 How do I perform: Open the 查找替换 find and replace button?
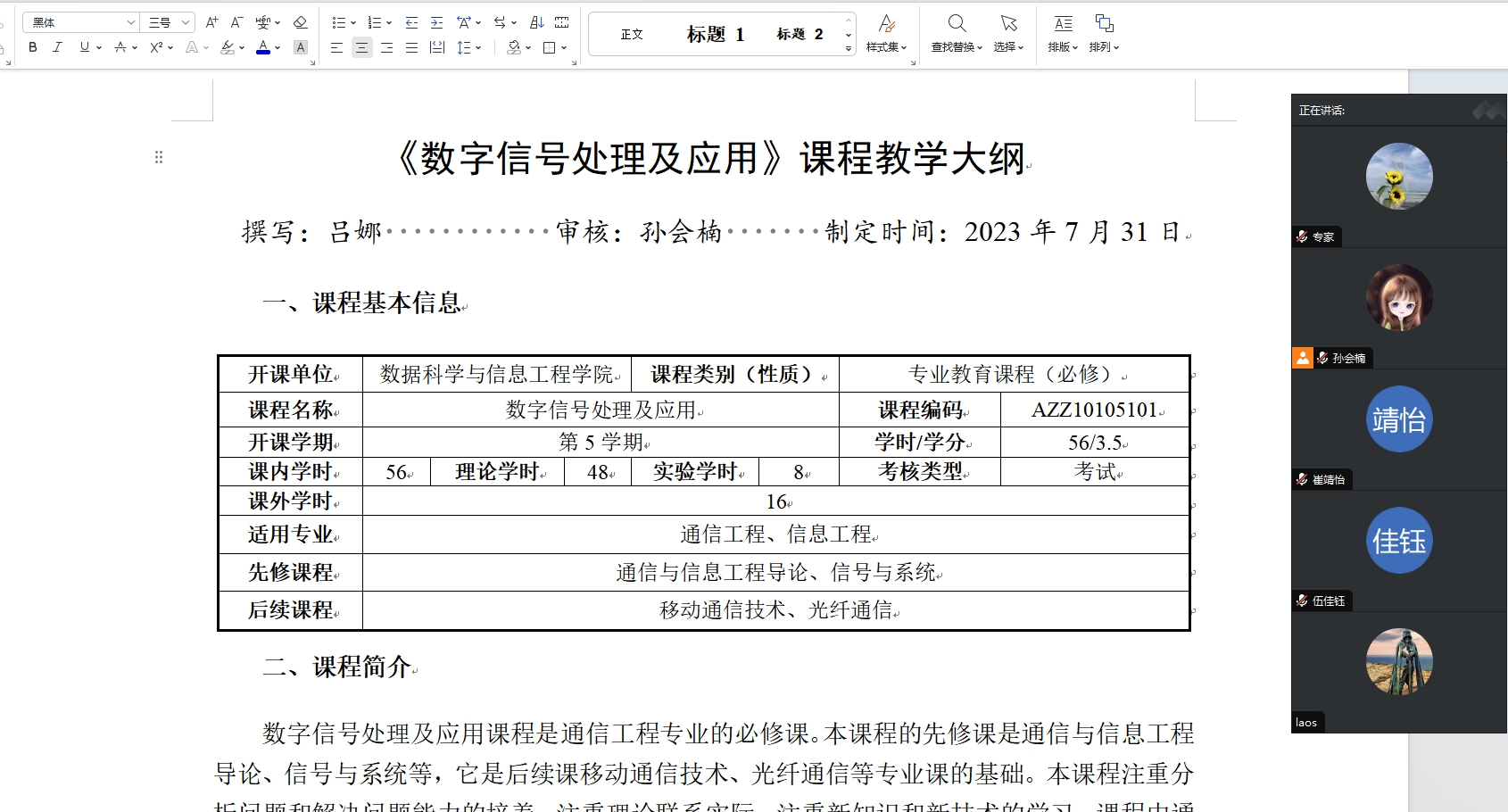956,33
